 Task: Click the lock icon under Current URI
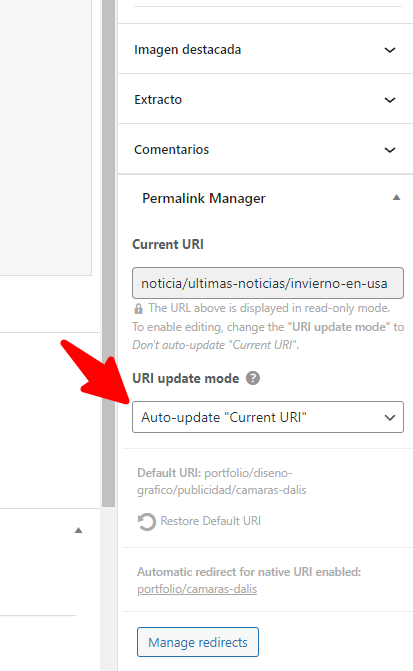point(138,309)
